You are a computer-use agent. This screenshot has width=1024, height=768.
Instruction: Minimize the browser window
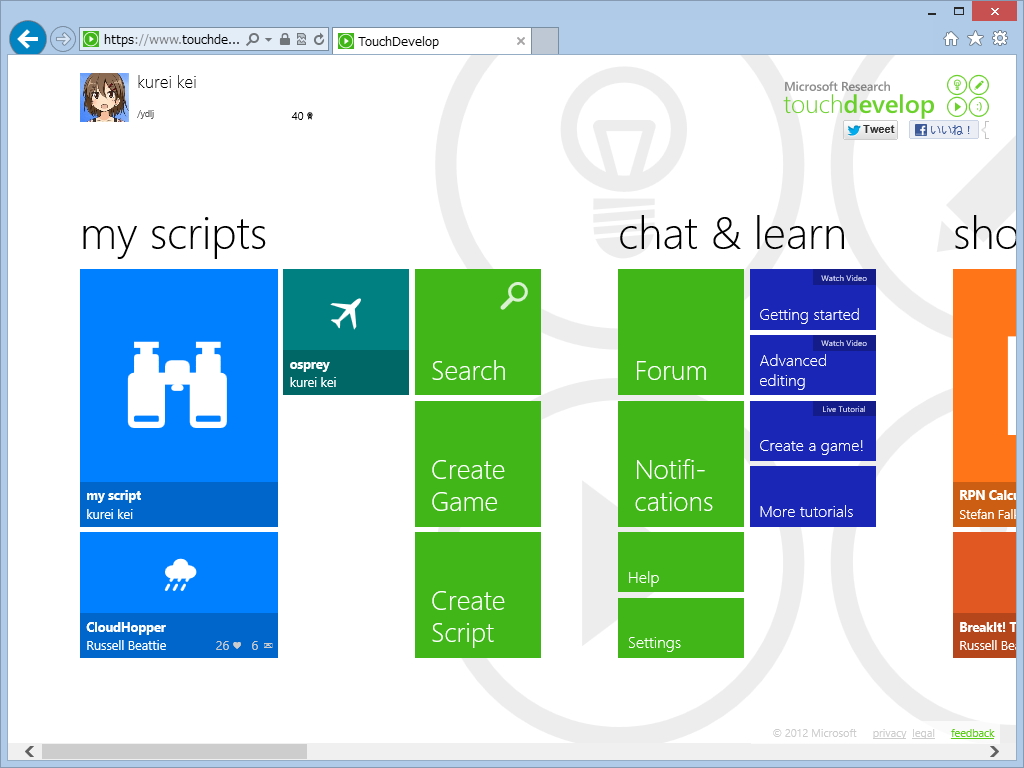932,12
